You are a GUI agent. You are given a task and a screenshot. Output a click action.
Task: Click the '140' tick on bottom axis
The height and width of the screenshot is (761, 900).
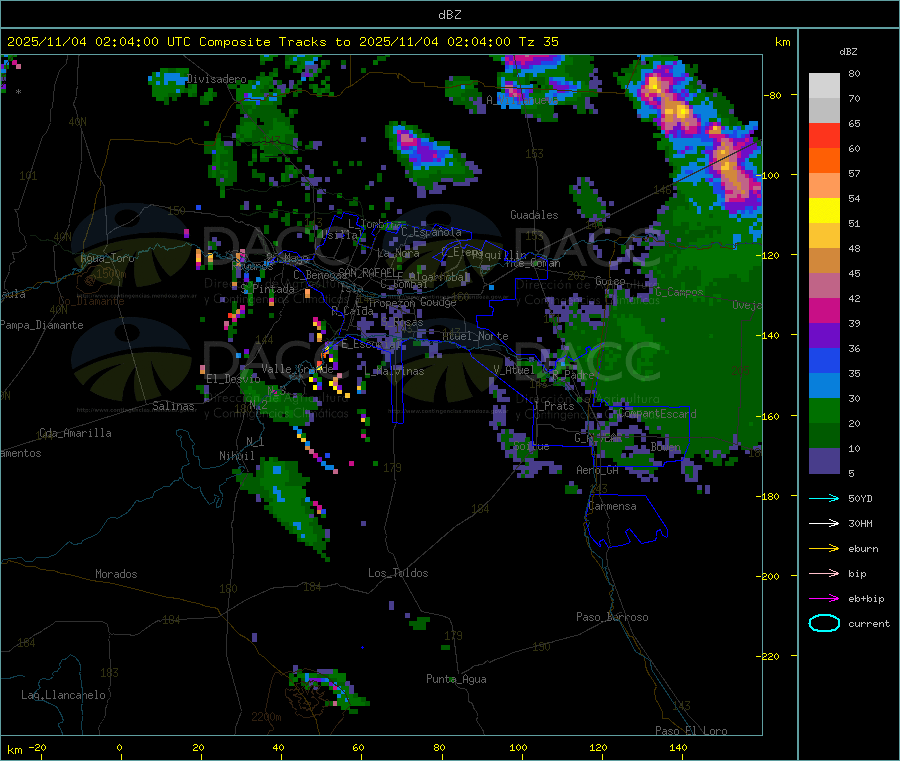point(678,747)
